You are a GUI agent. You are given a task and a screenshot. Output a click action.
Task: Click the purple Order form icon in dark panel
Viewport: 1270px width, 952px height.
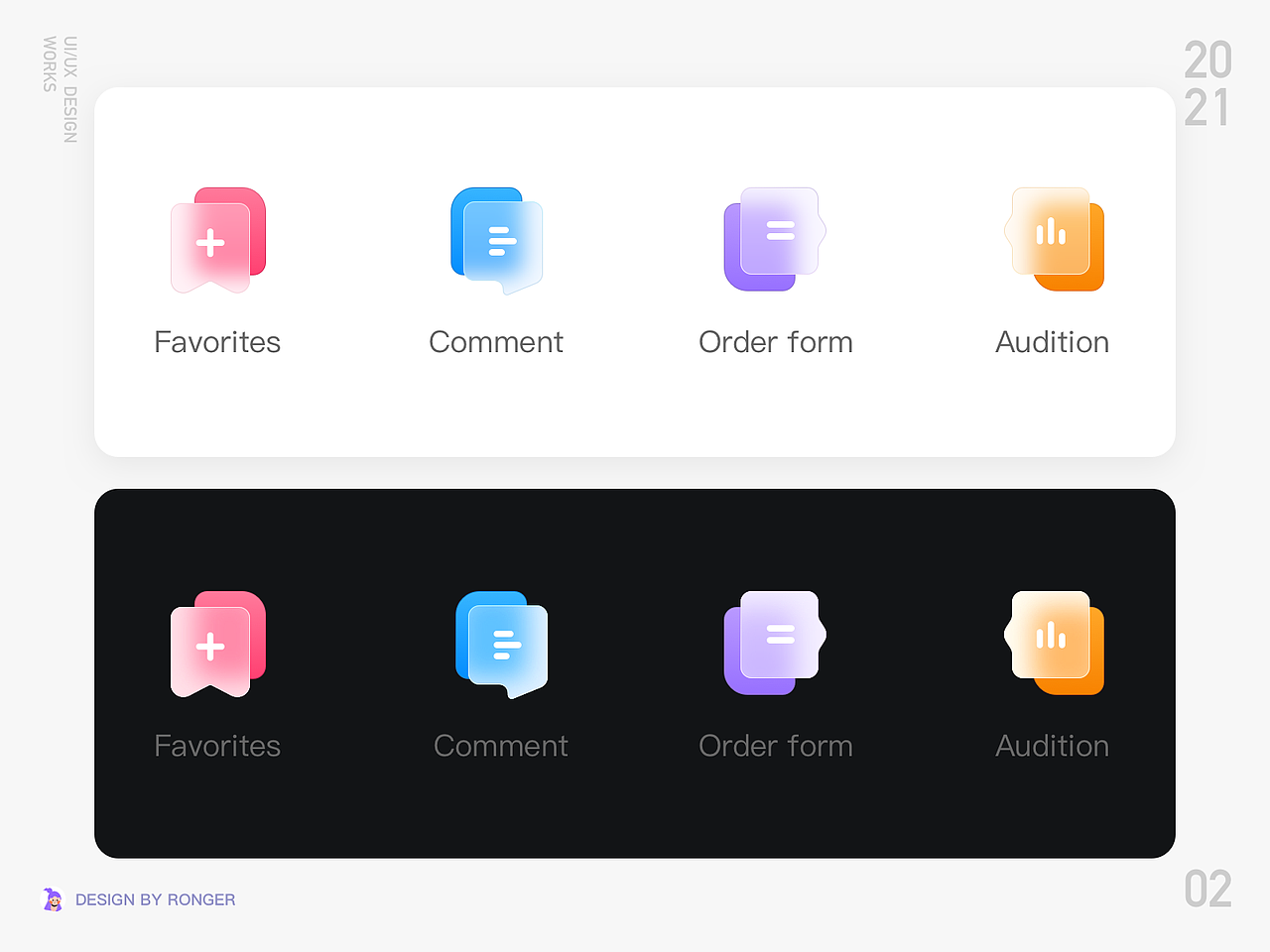pos(775,643)
